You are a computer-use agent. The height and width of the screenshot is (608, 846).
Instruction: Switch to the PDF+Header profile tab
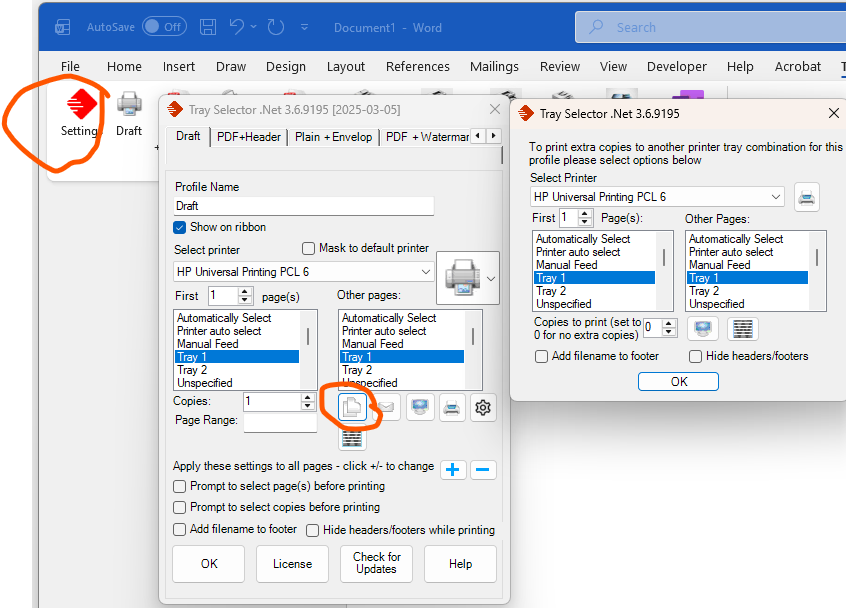[x=250, y=137]
